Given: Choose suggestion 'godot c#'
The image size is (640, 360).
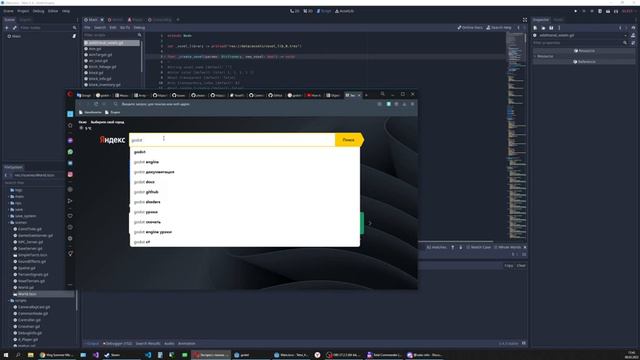Looking at the screenshot, I should [x=244, y=242].
